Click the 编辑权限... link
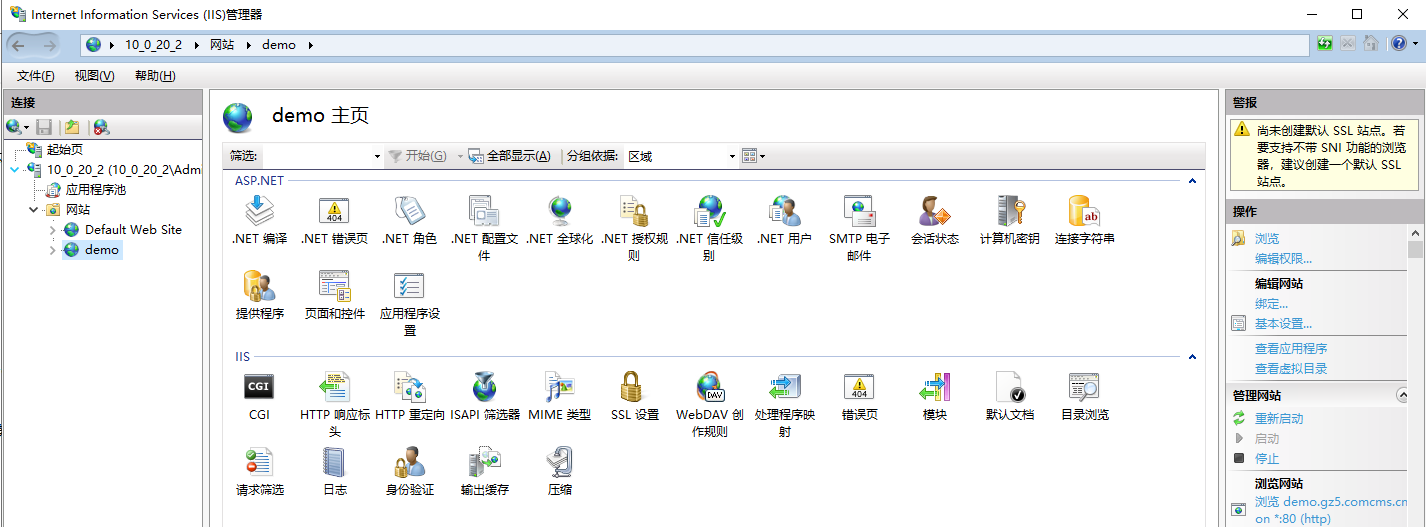Screen dimensions: 1426x527 [x=1283, y=259]
